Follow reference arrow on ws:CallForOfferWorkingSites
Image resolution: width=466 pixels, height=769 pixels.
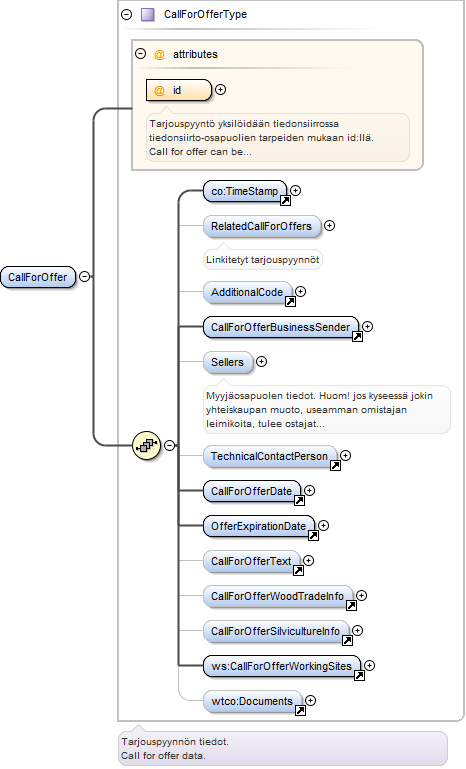coord(359,676)
